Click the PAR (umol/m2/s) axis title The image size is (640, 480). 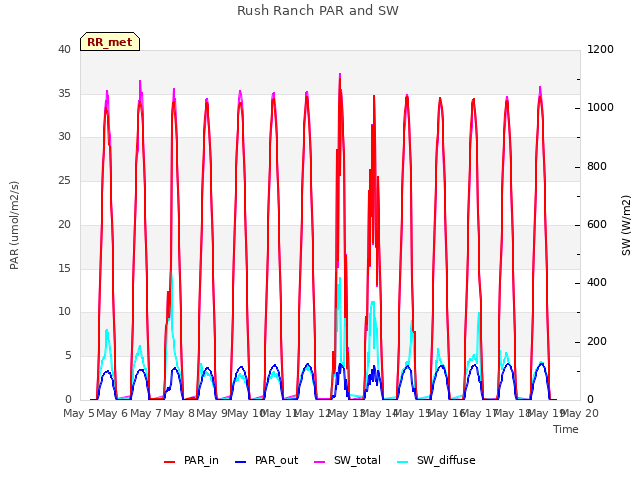(14, 225)
